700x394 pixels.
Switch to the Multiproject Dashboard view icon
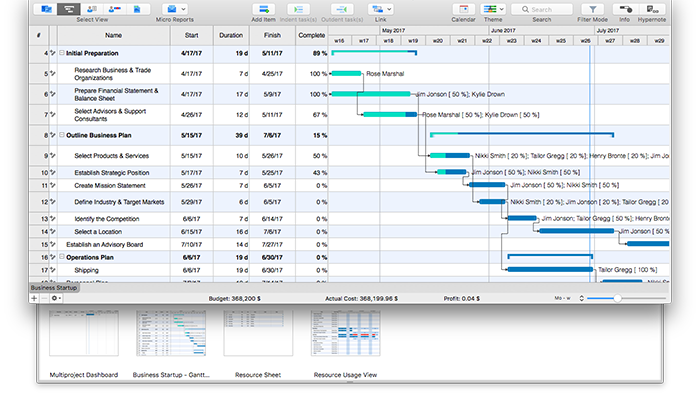46,9
